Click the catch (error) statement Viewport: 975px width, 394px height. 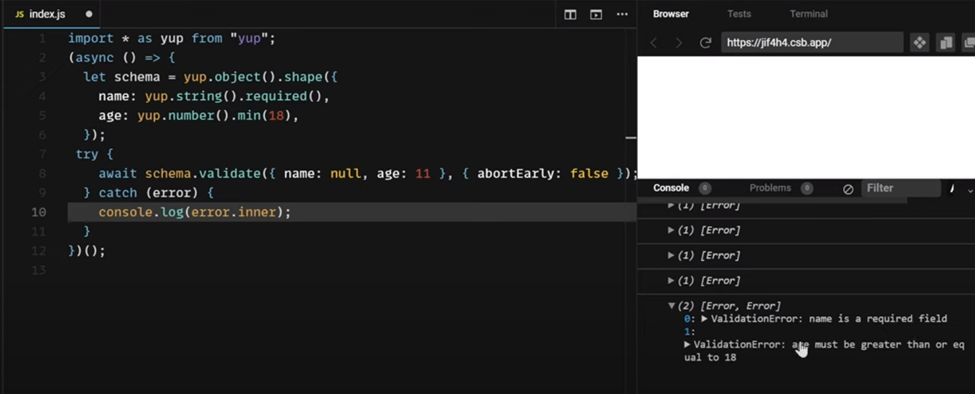point(148,193)
